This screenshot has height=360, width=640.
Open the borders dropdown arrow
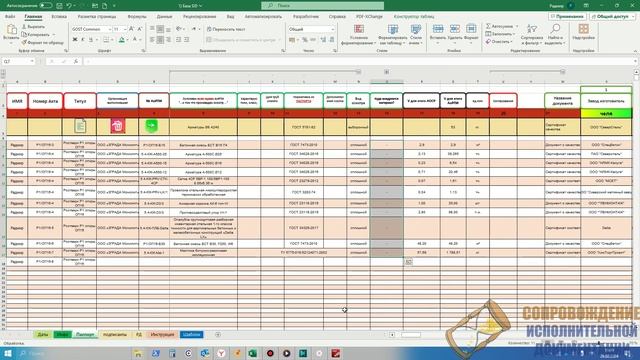click(x=113, y=40)
